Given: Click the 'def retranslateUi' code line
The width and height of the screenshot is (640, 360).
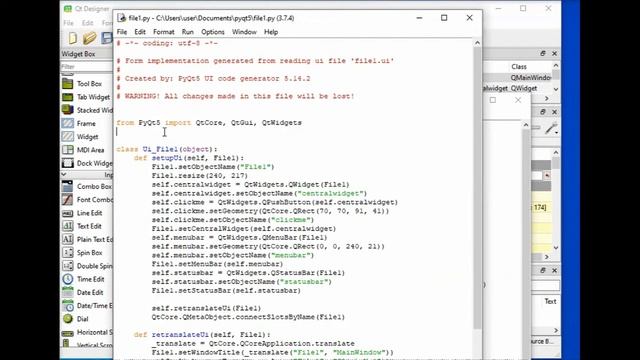Looking at the screenshot, I should point(202,335).
